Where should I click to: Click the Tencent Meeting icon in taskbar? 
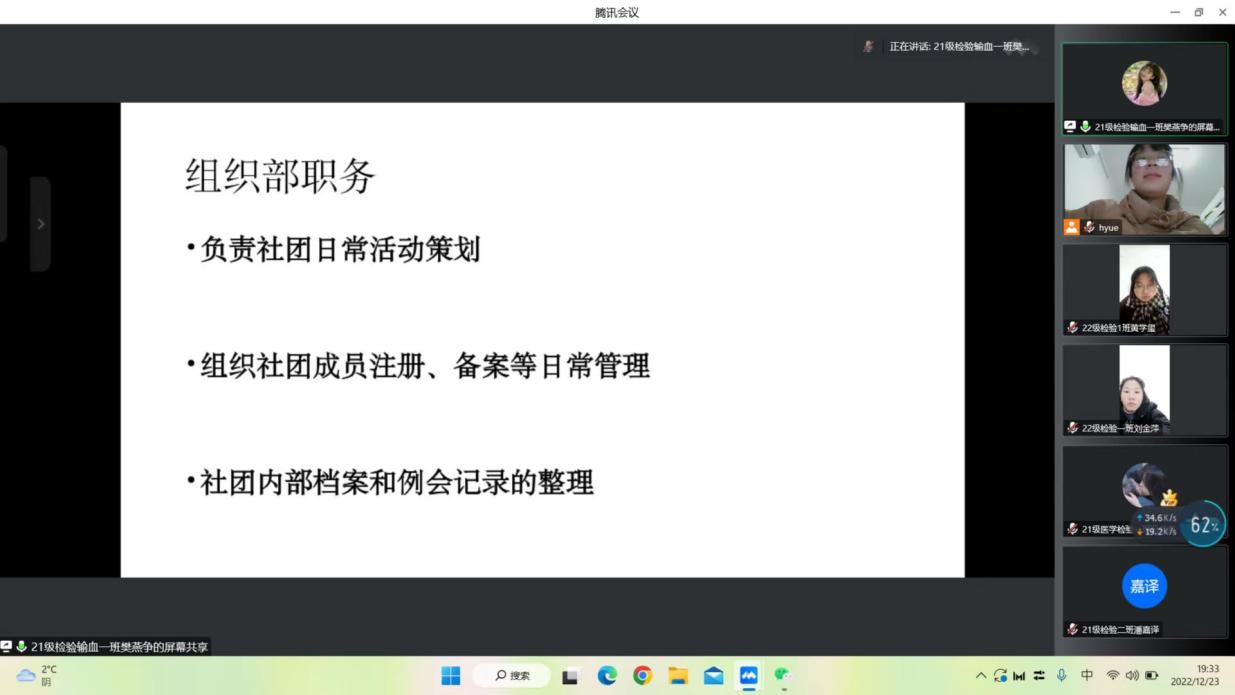click(748, 676)
